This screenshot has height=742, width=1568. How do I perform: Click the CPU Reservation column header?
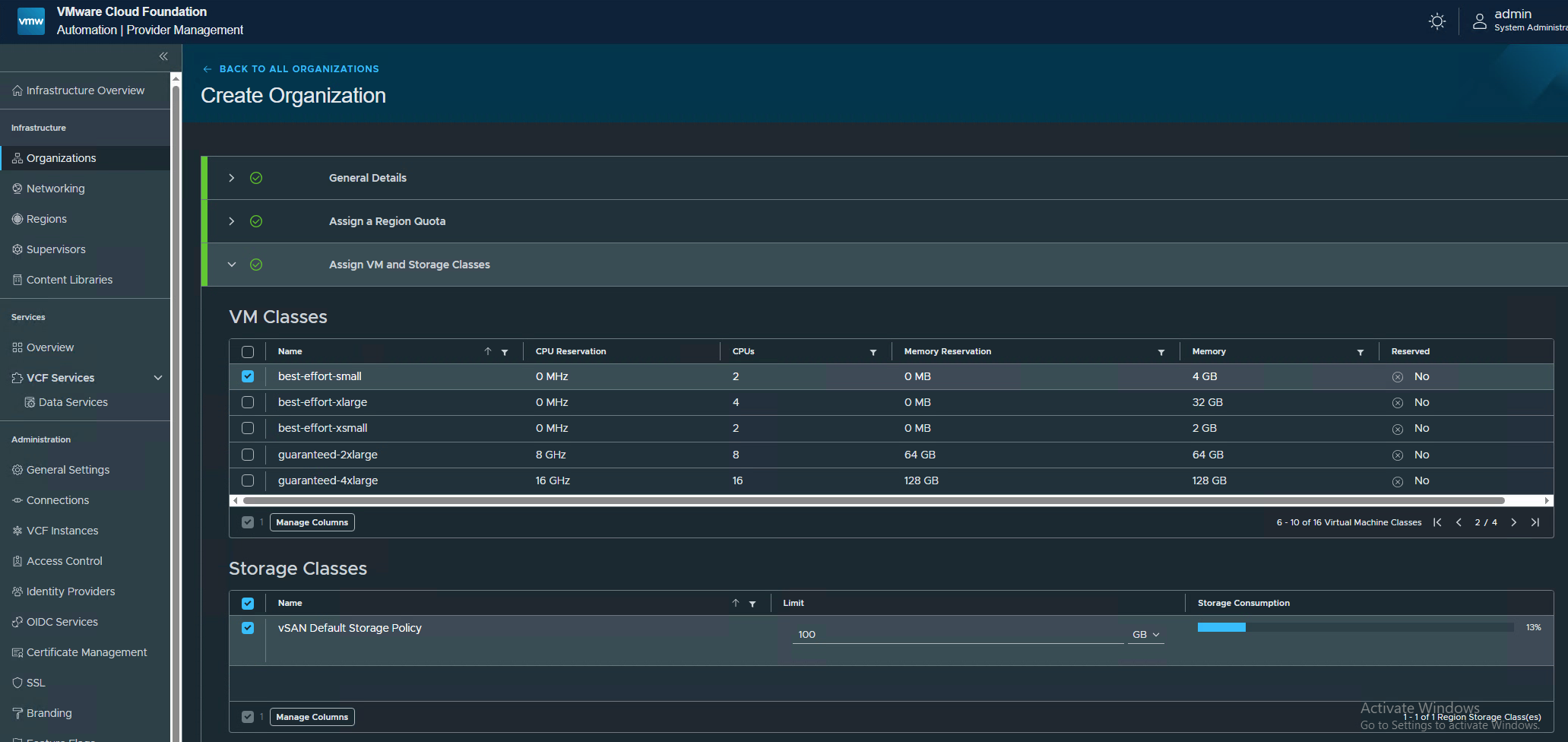pyautogui.click(x=571, y=351)
